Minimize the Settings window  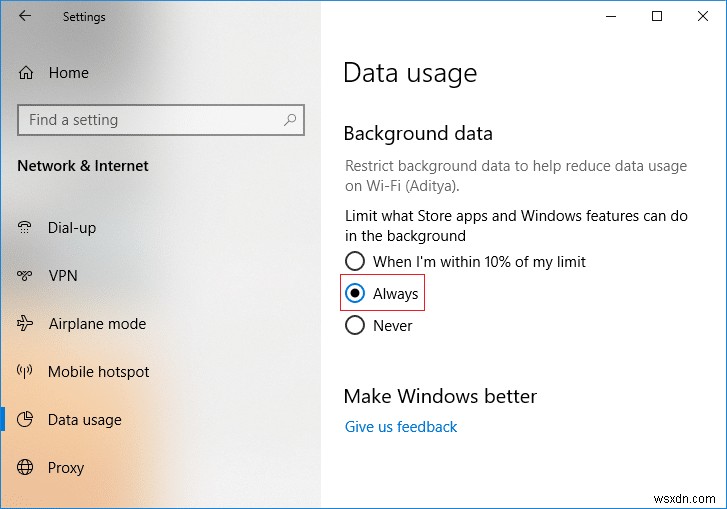click(x=611, y=16)
